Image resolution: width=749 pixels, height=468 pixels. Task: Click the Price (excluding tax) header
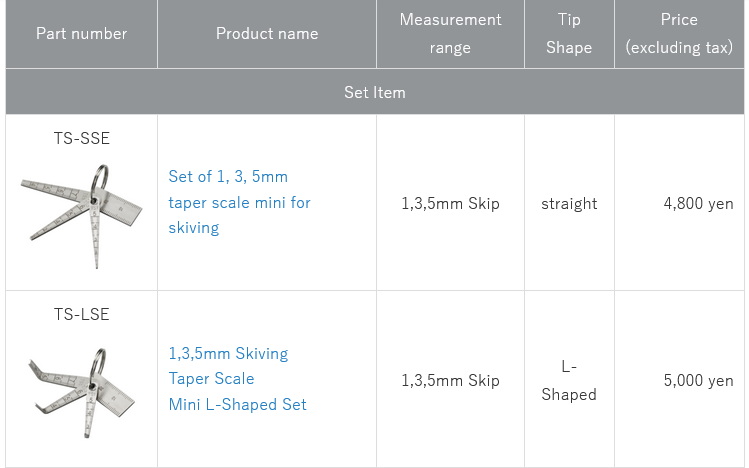coord(679,34)
